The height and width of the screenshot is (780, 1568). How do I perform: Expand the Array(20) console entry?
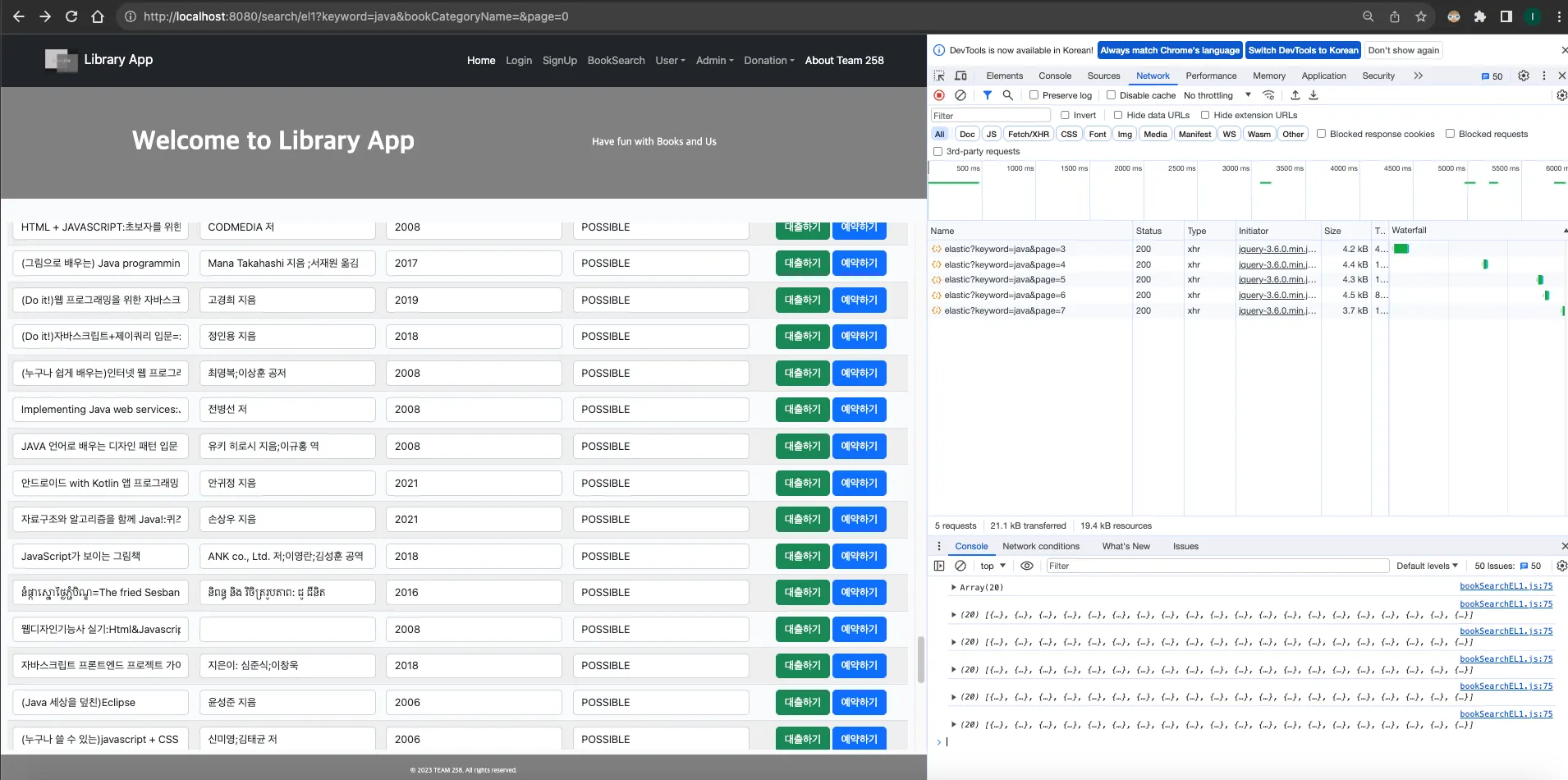953,587
